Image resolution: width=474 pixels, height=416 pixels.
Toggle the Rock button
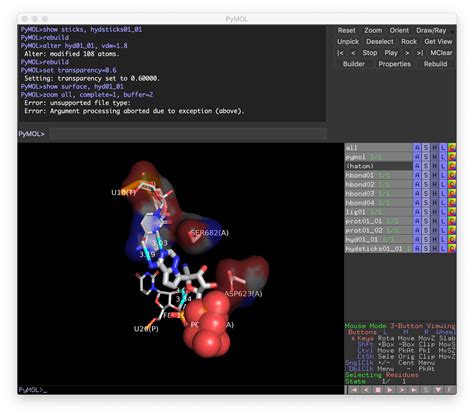point(409,42)
